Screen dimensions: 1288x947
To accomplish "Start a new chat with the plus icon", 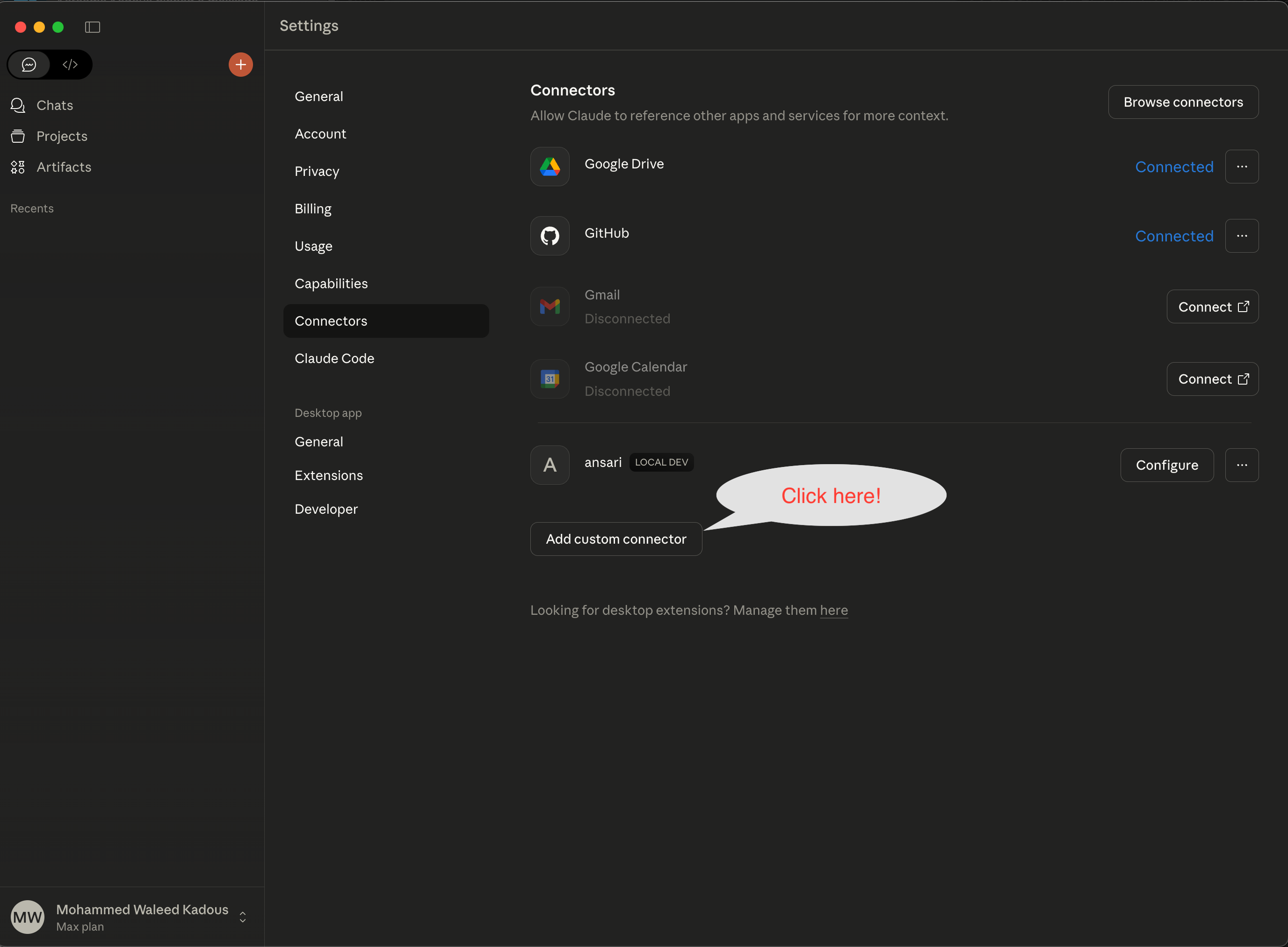I will pyautogui.click(x=240, y=64).
